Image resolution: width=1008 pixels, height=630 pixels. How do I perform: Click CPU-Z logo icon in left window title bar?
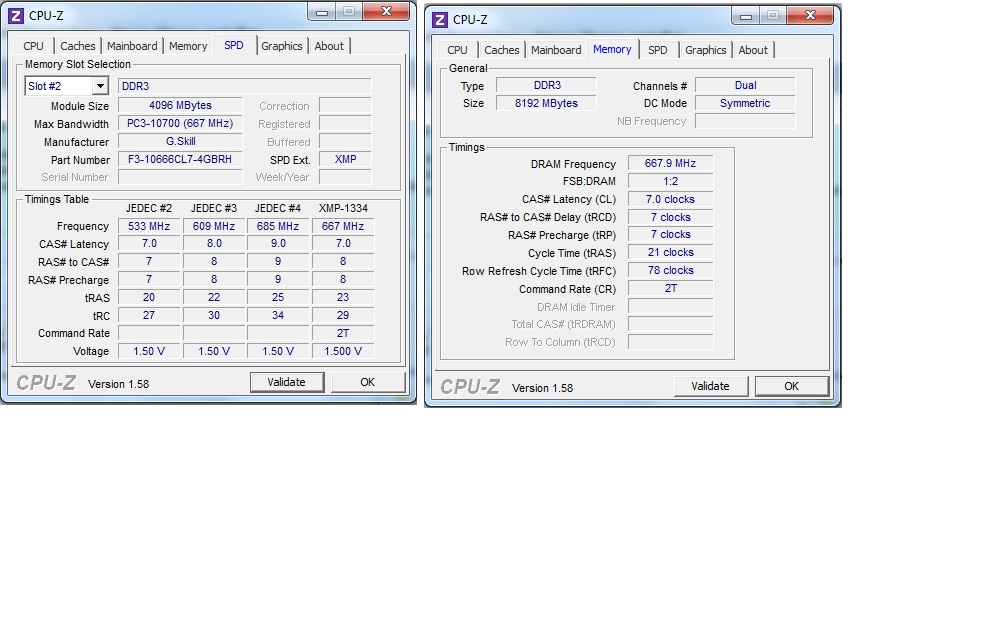(17, 15)
